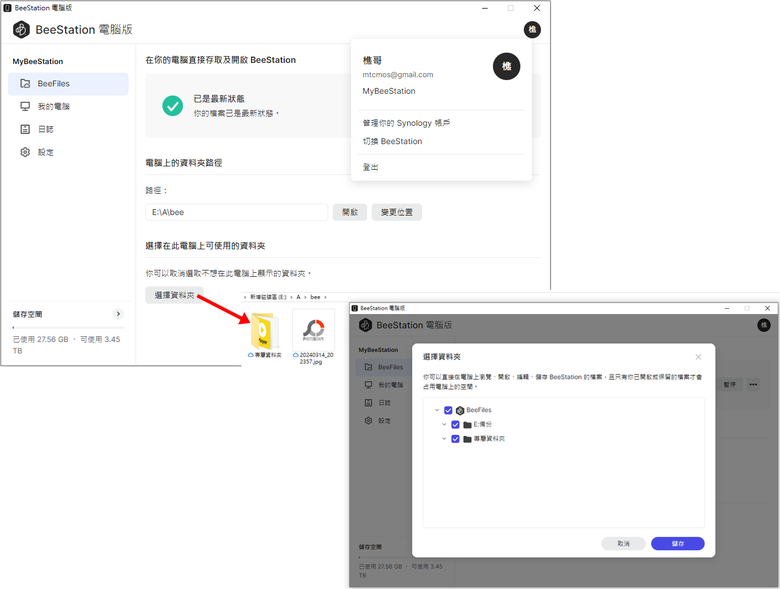The image size is (780, 589).
Task: Click 新增磁碟區 (E:) in the Explorer breadcrumb
Action: [x=268, y=297]
